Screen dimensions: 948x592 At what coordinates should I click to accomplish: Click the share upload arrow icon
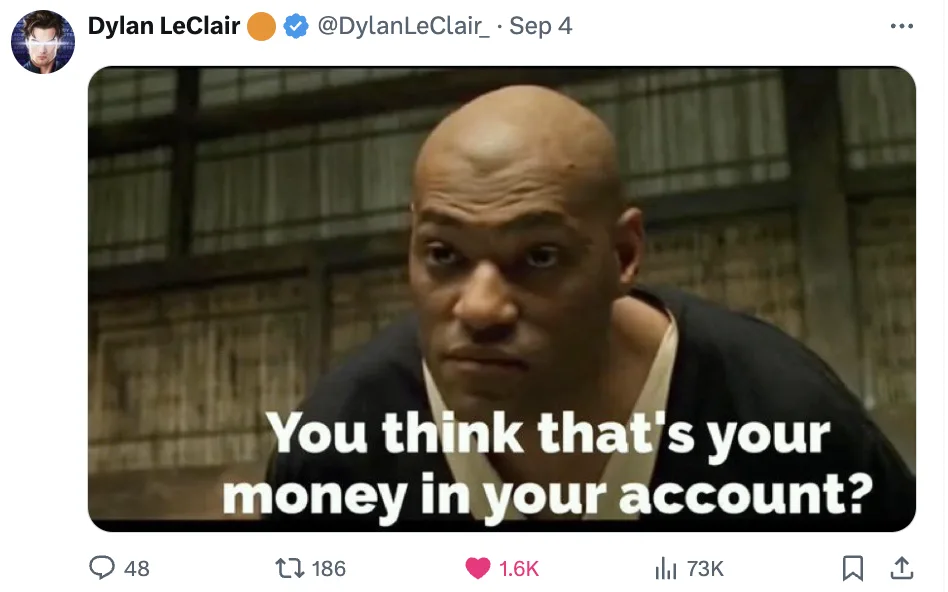(901, 568)
